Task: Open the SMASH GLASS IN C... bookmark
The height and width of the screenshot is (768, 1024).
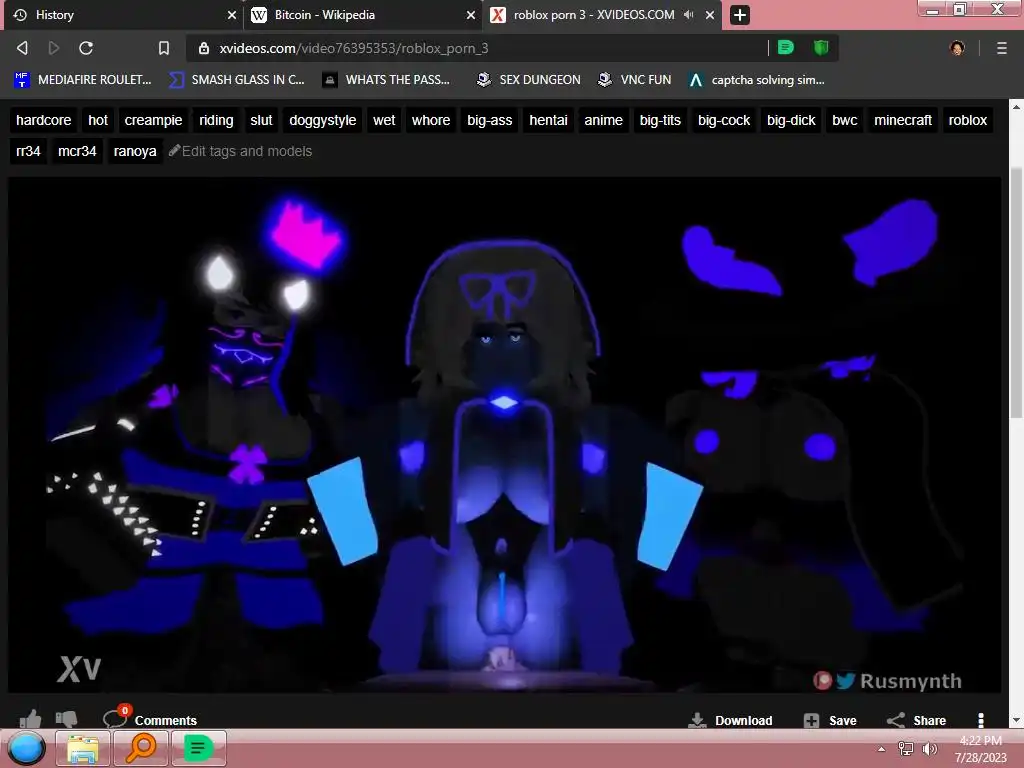Action: click(236, 80)
